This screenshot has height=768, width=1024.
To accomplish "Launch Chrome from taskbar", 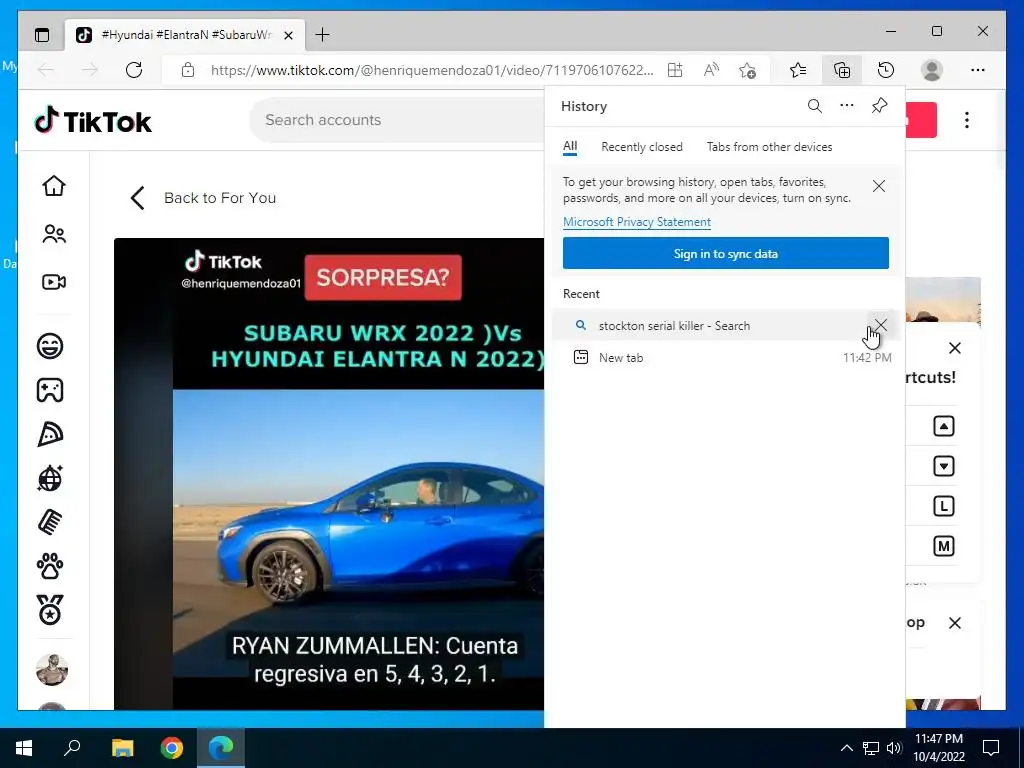I will pos(172,748).
